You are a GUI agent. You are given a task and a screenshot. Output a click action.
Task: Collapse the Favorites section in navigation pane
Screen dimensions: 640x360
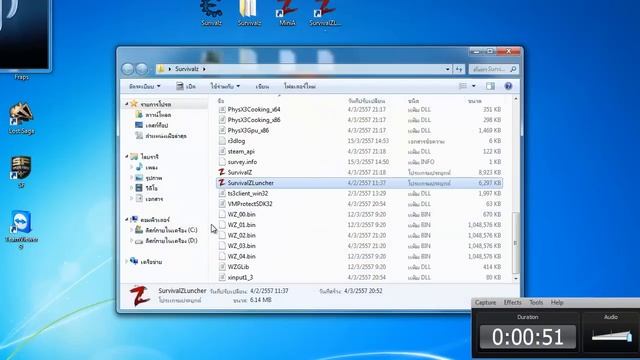(x=127, y=104)
